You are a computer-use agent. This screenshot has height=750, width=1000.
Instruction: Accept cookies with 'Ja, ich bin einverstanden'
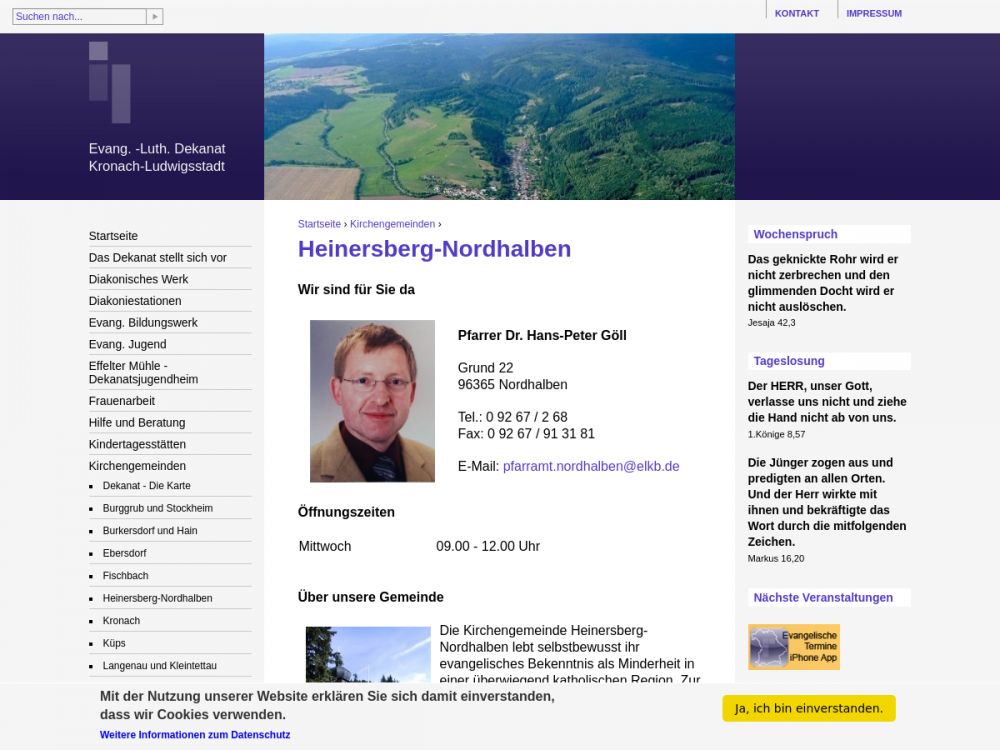coord(808,708)
